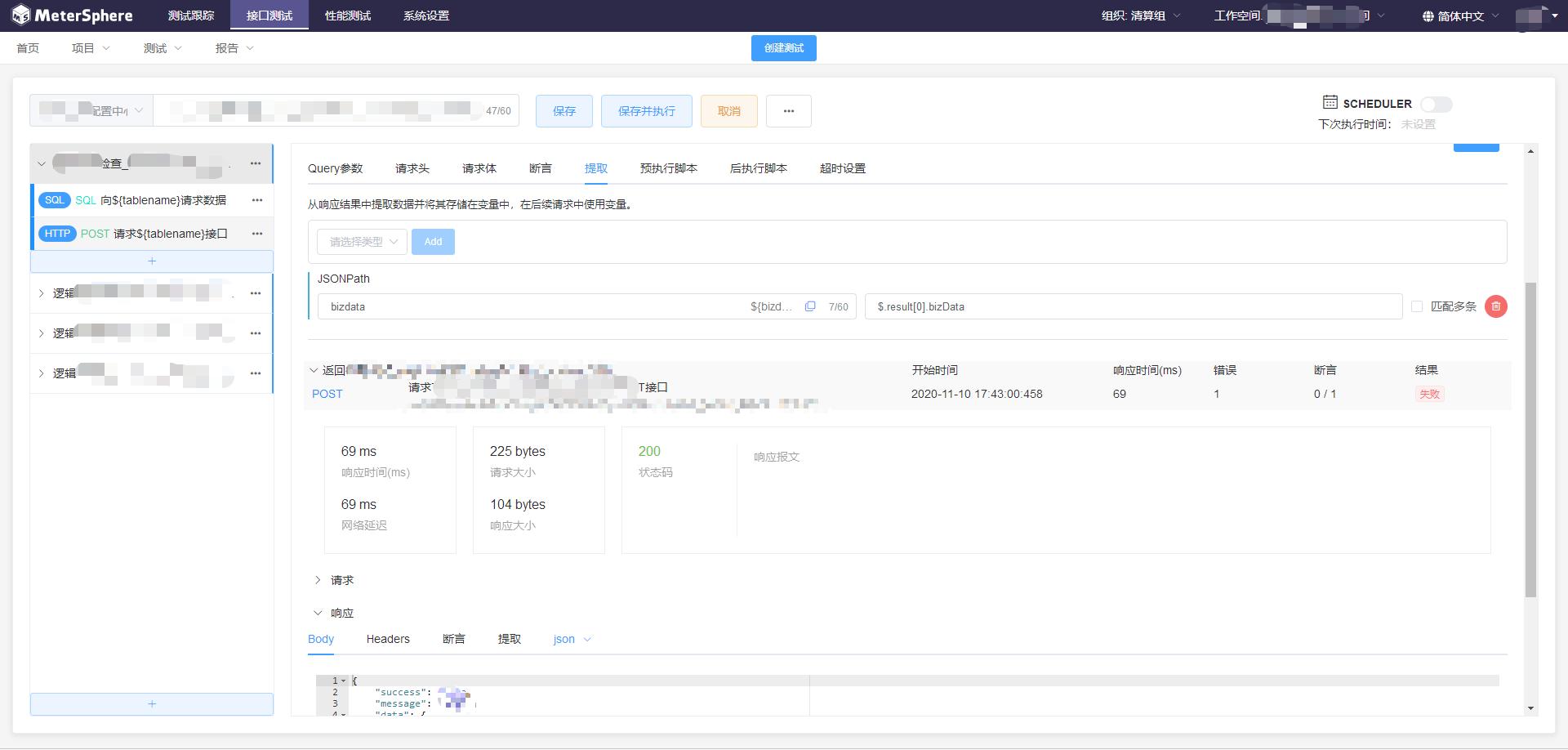The width and height of the screenshot is (1568, 750).
Task: Open more actions for the HTTP POST step
Action: (x=257, y=234)
